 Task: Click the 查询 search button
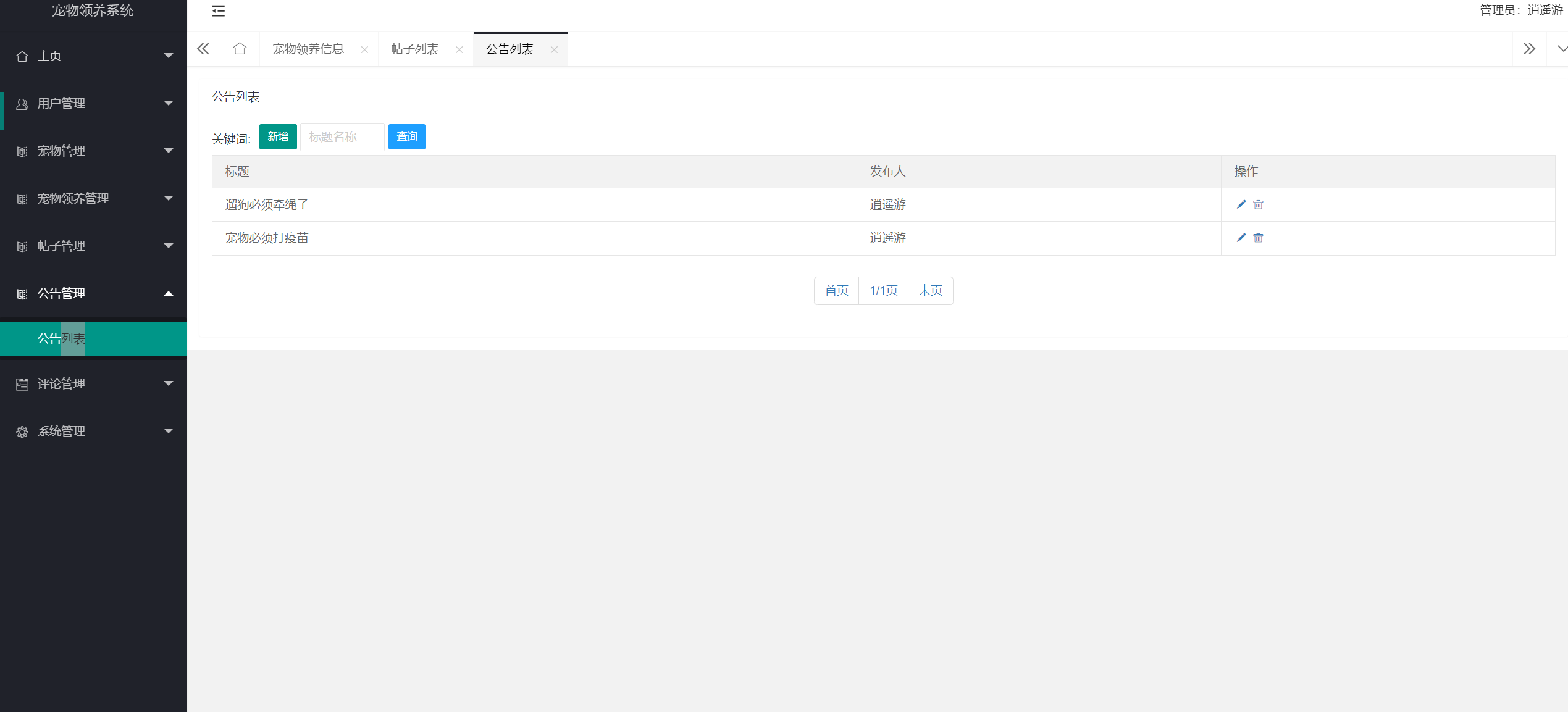coord(406,136)
